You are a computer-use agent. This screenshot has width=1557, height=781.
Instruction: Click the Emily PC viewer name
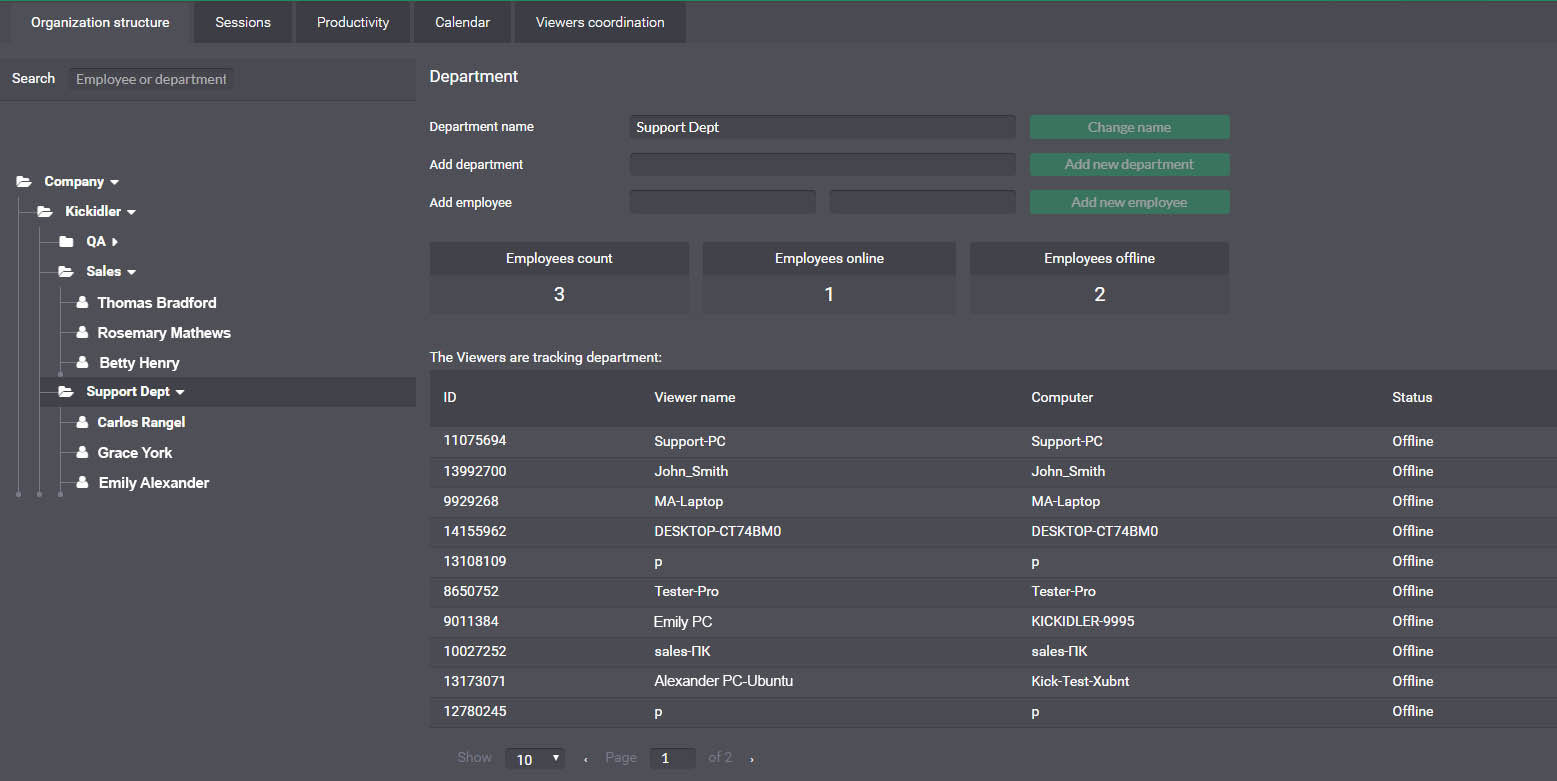[x=683, y=621]
